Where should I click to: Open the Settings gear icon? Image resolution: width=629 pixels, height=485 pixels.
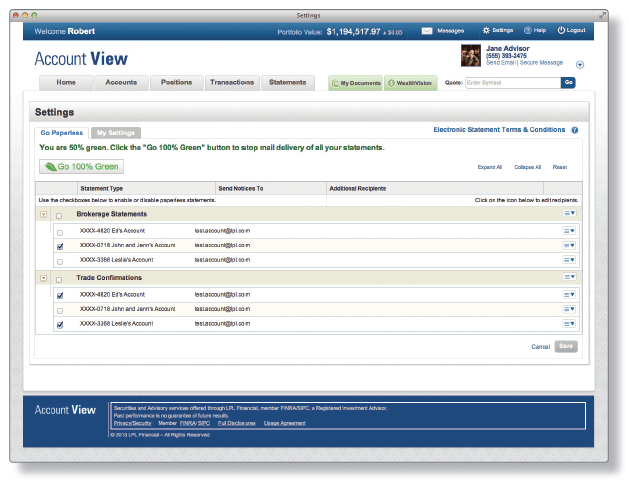[x=486, y=30]
